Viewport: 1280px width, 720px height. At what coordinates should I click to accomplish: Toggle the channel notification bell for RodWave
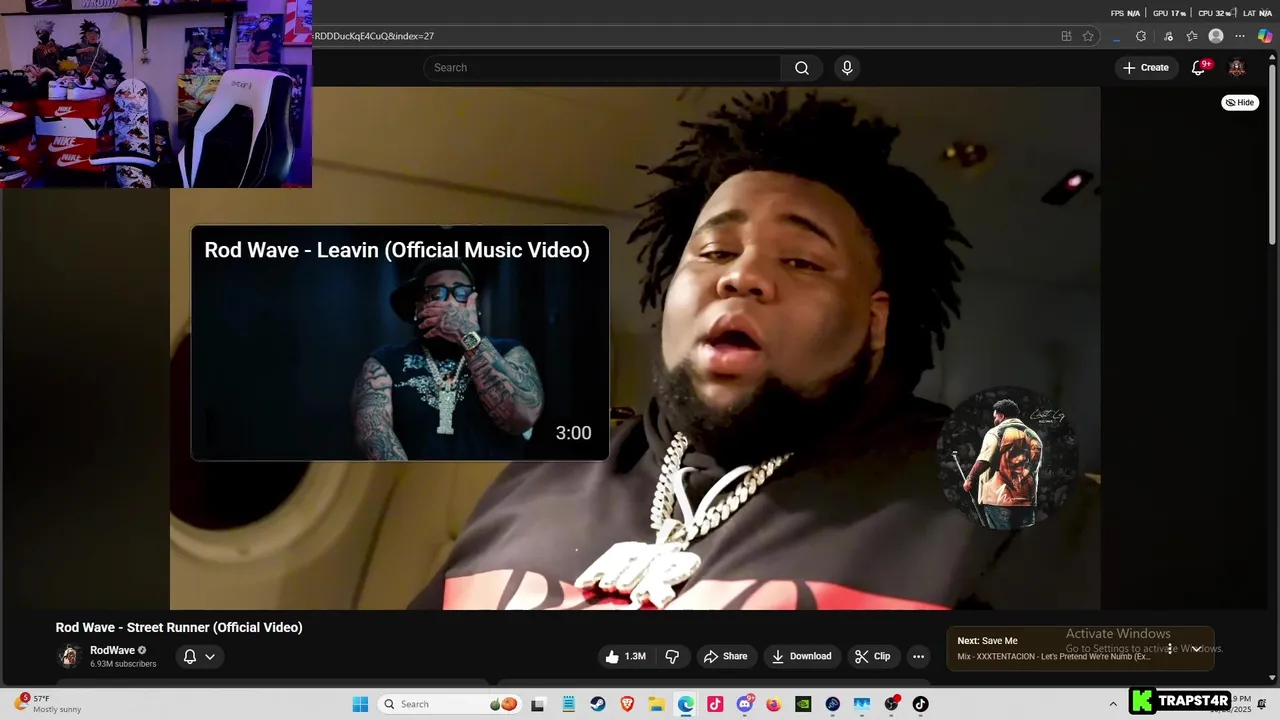(x=190, y=656)
